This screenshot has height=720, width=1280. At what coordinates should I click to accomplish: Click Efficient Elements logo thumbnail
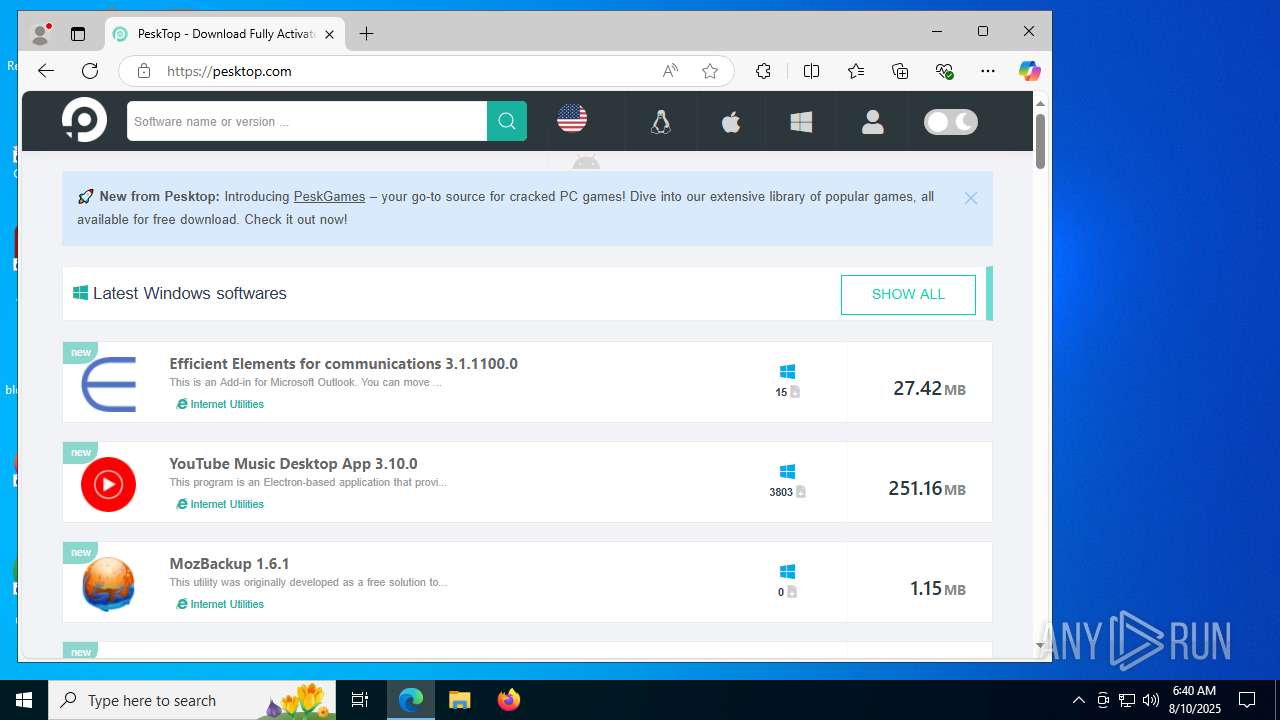coord(108,384)
